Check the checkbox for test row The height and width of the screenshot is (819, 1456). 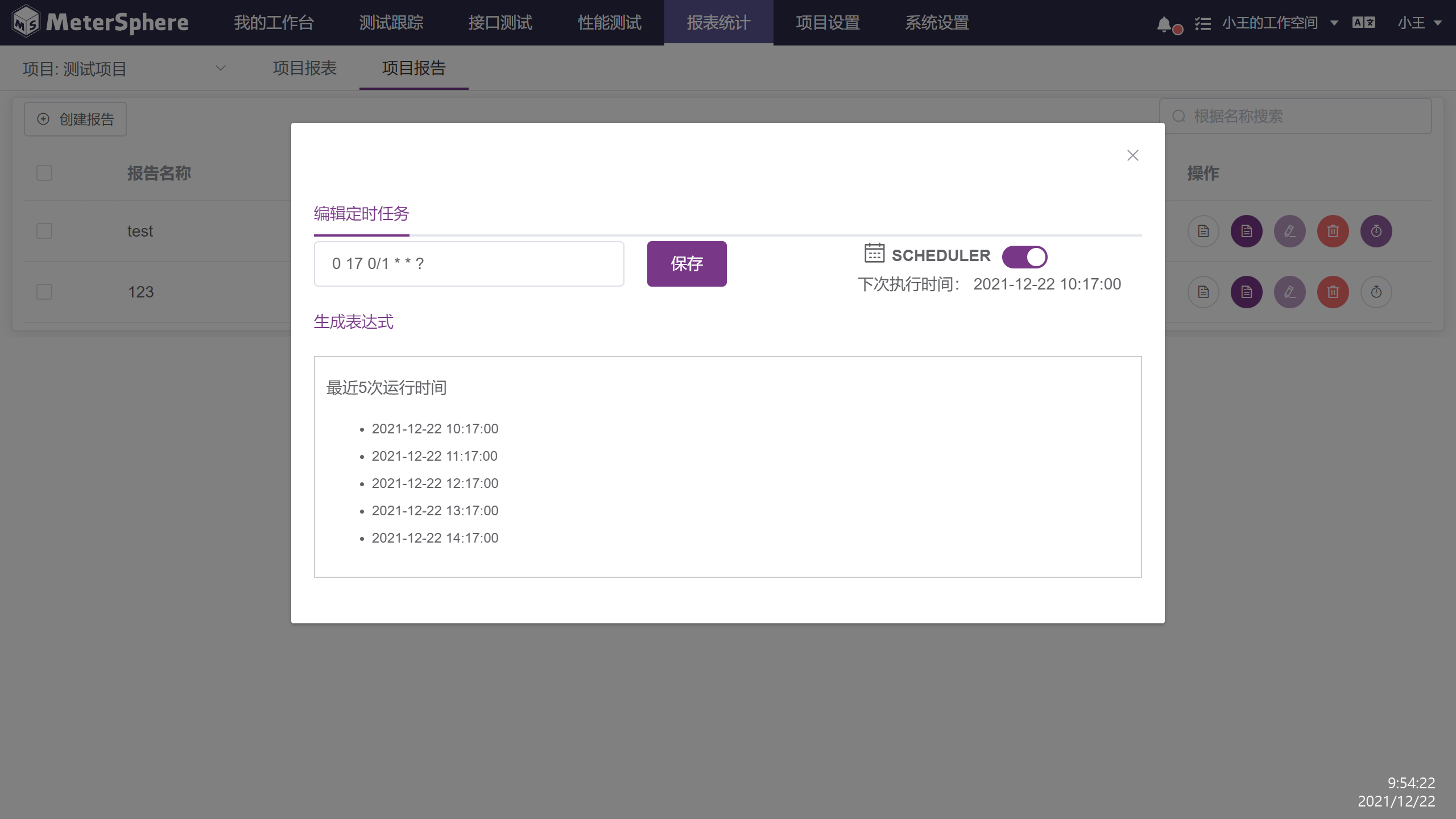pos(44,231)
